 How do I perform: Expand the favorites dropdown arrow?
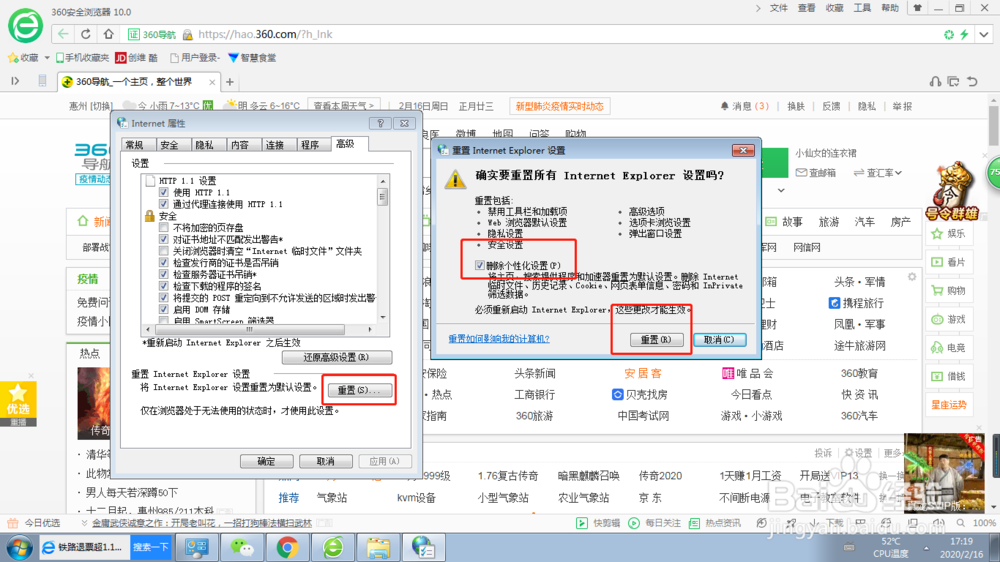pyautogui.click(x=47, y=58)
